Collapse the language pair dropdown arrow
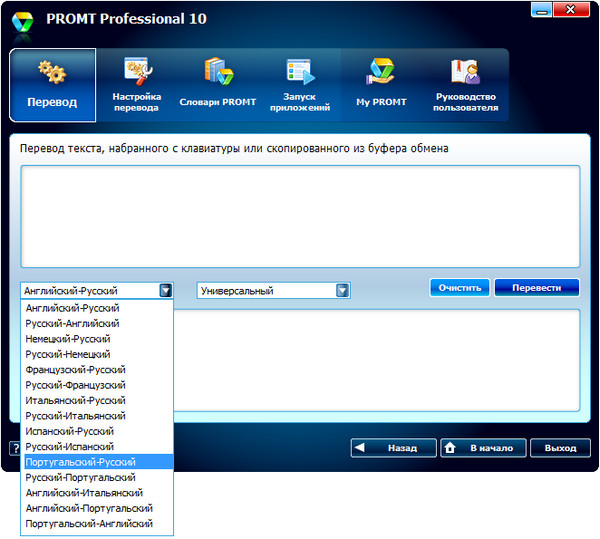Screen dimensions: 600x539 point(165,291)
